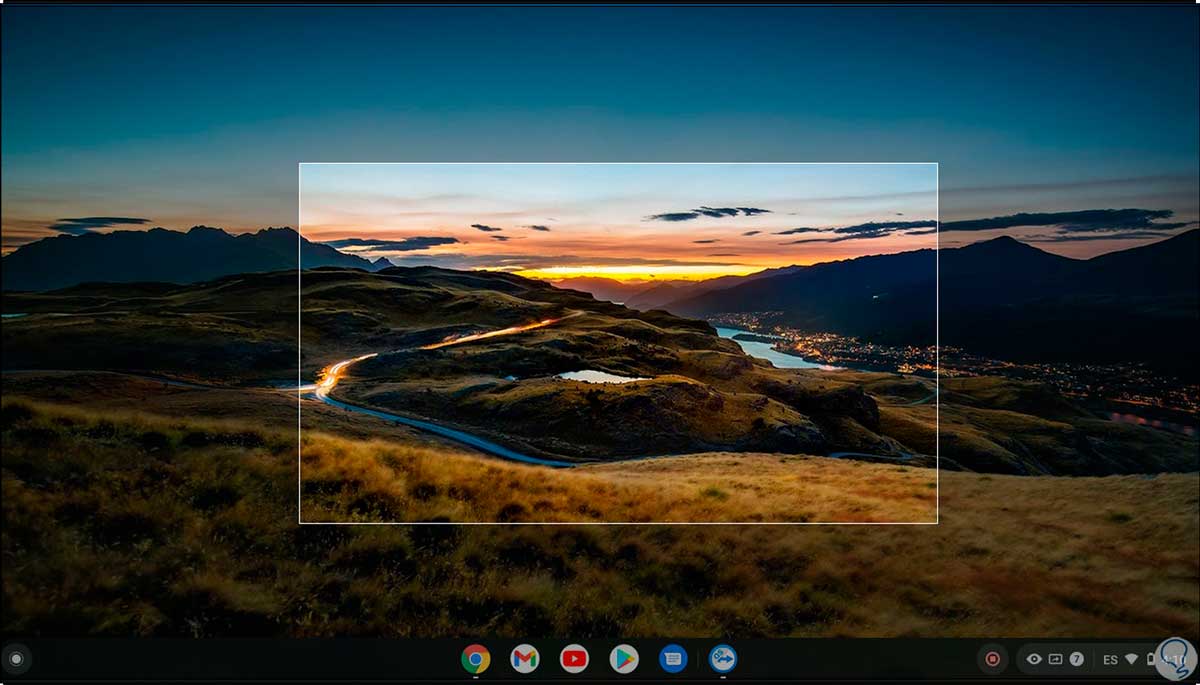
Task: Click inside the selected screen recording region
Action: [618, 343]
